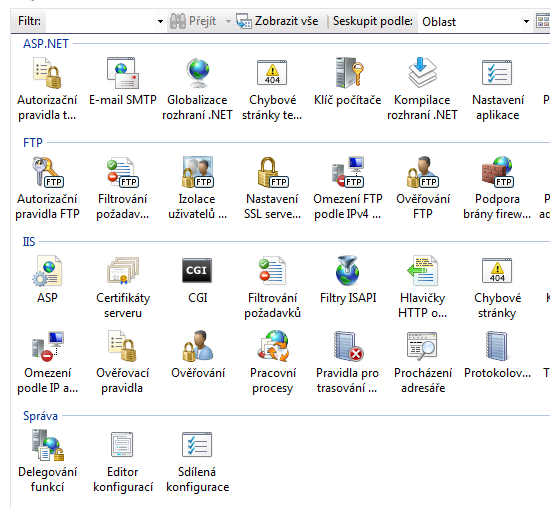The width and height of the screenshot is (550, 509).
Task: Collapse the Správa group header
Action: tap(40, 416)
